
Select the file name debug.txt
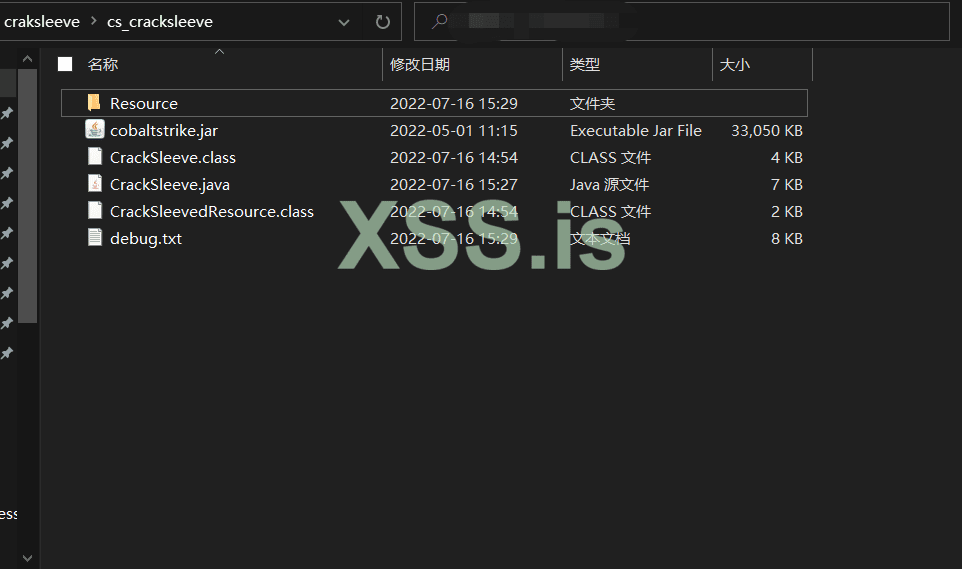(x=145, y=238)
